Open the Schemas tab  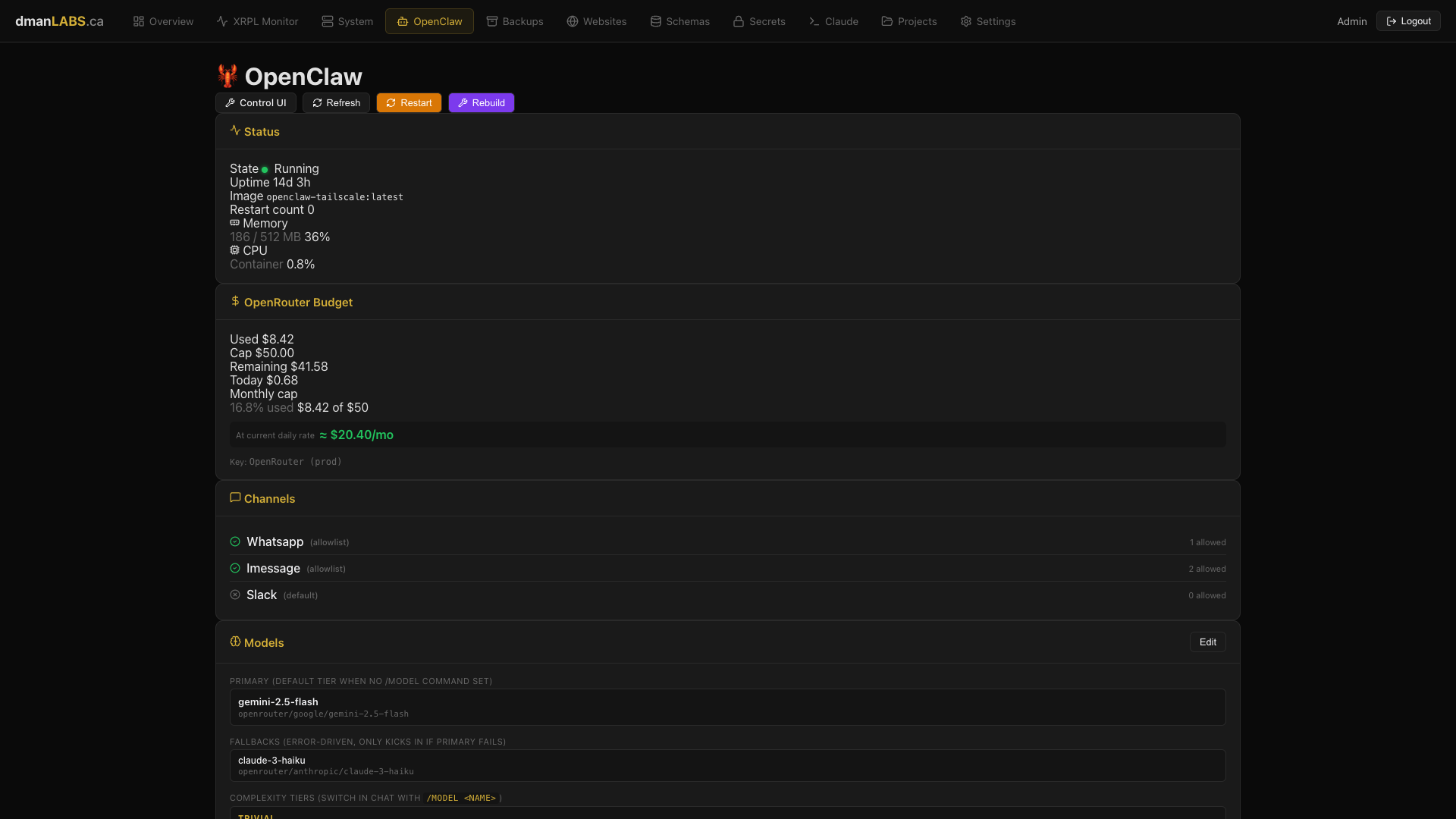point(680,21)
